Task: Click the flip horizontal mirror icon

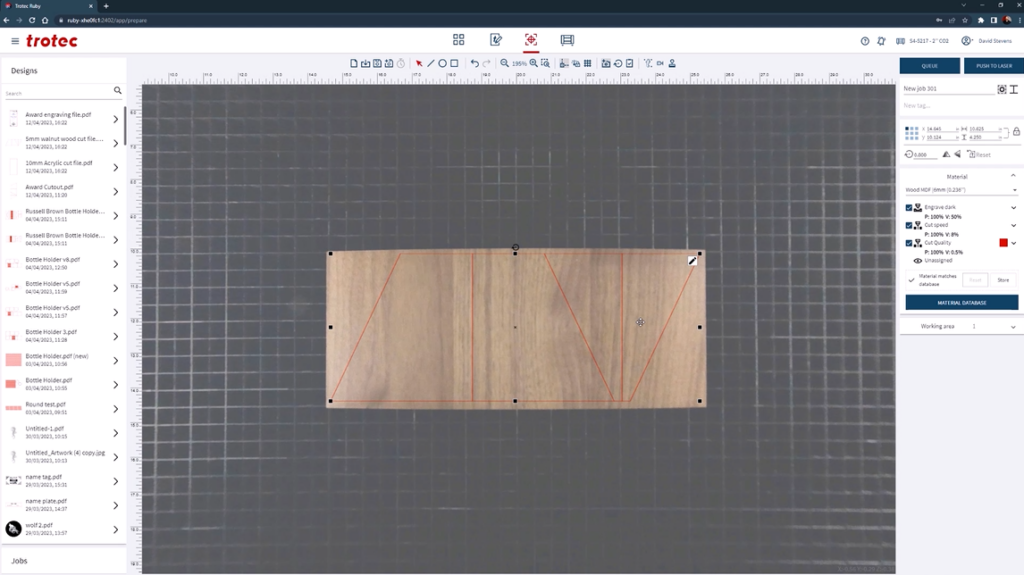Action: click(946, 155)
